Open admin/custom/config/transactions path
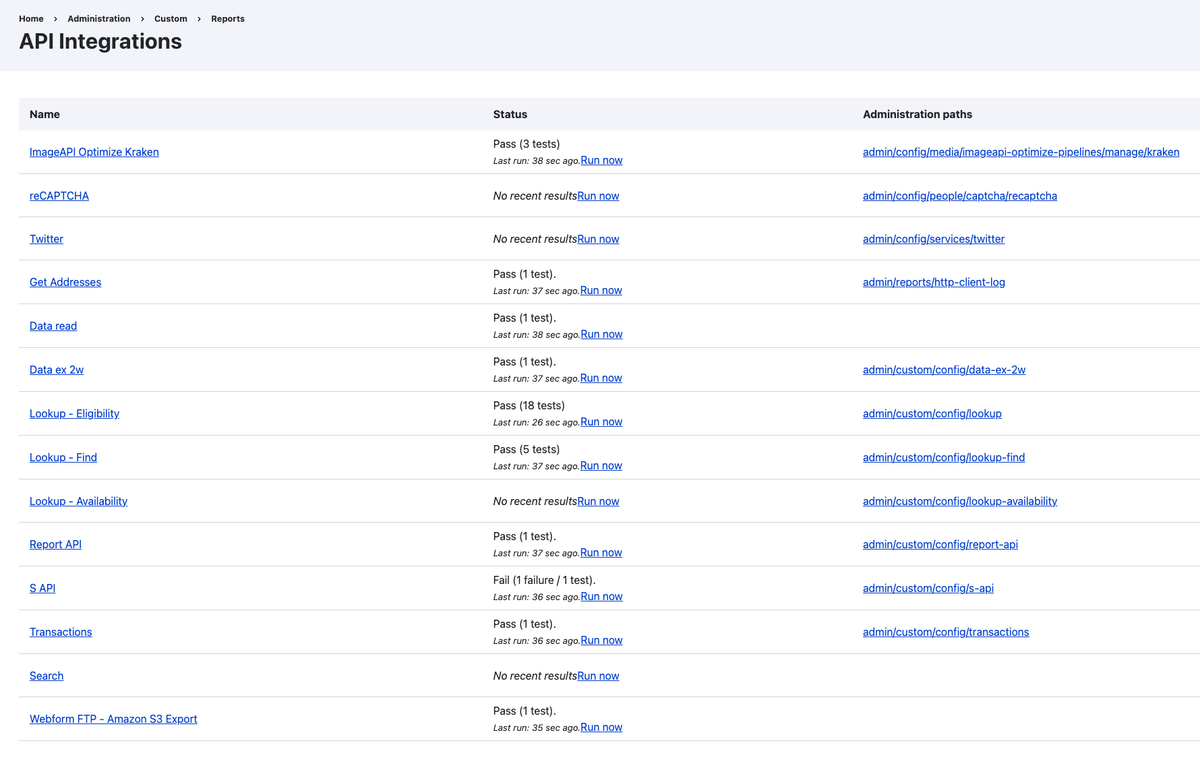This screenshot has height=758, width=1200. click(x=946, y=632)
